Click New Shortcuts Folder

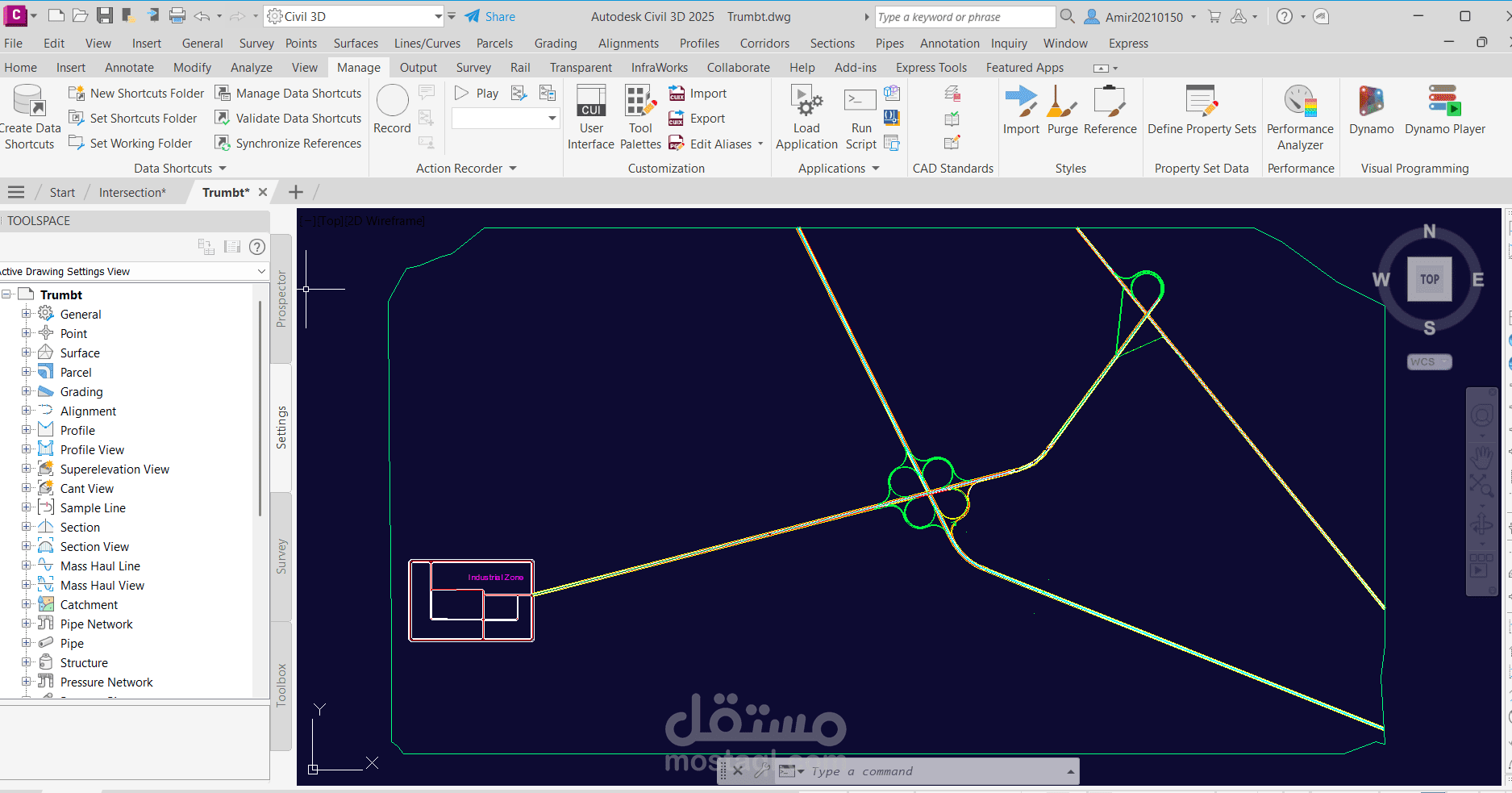coord(136,94)
